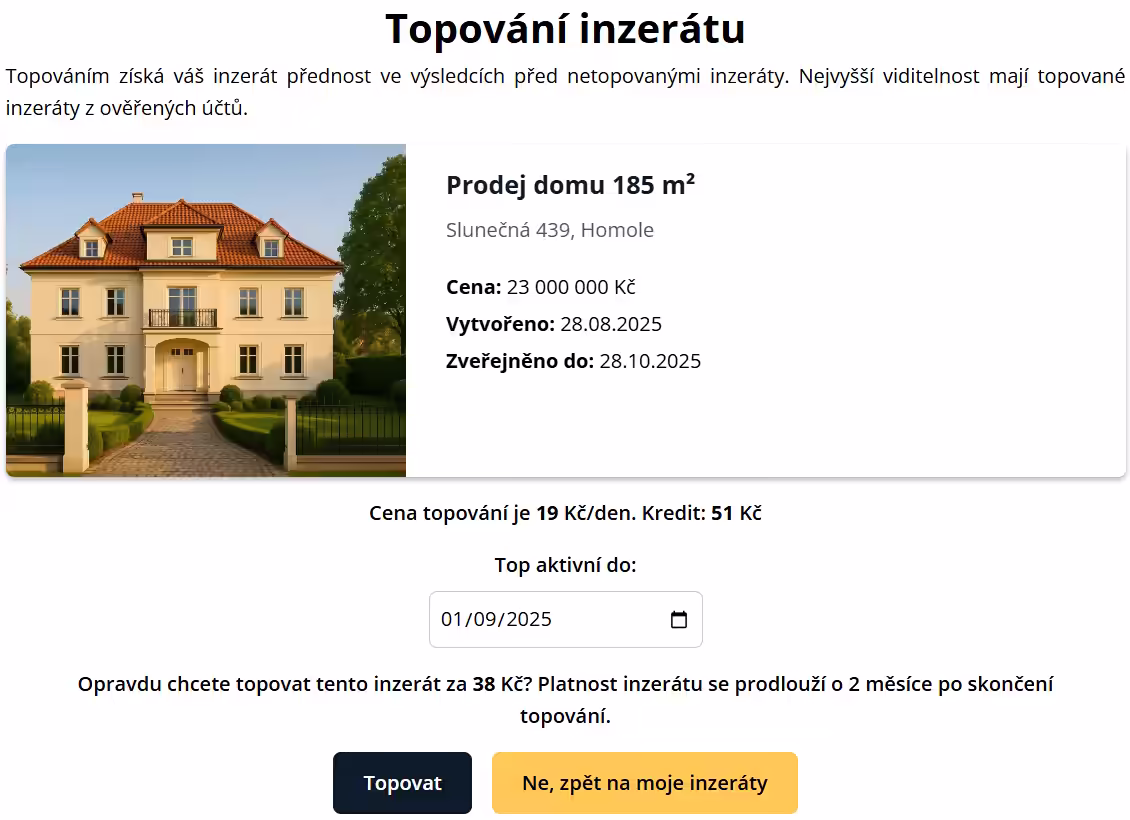
Task: Click the Zveřejněno do date 28.10.2025
Action: (x=650, y=361)
